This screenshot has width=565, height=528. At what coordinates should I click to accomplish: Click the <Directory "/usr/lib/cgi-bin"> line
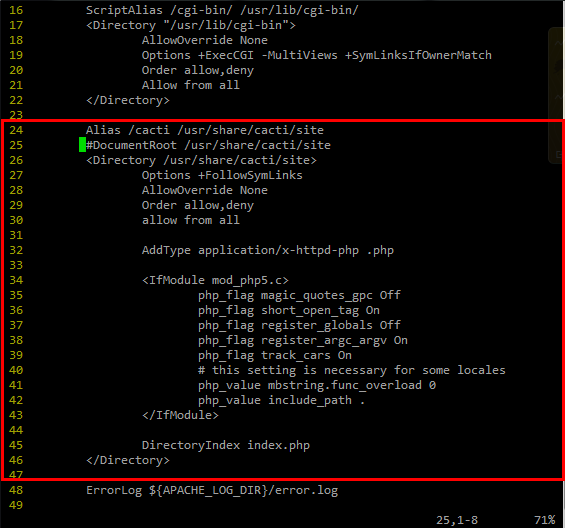pyautogui.click(x=191, y=25)
